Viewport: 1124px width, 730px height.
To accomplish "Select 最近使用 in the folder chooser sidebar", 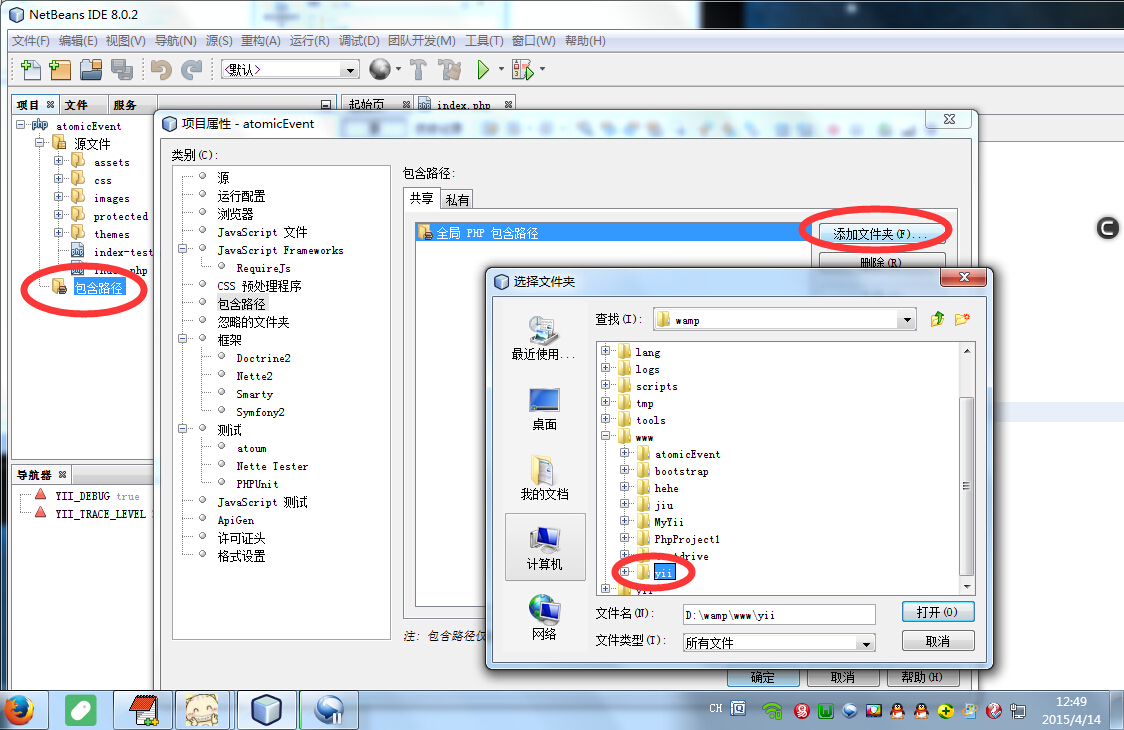I will point(545,338).
